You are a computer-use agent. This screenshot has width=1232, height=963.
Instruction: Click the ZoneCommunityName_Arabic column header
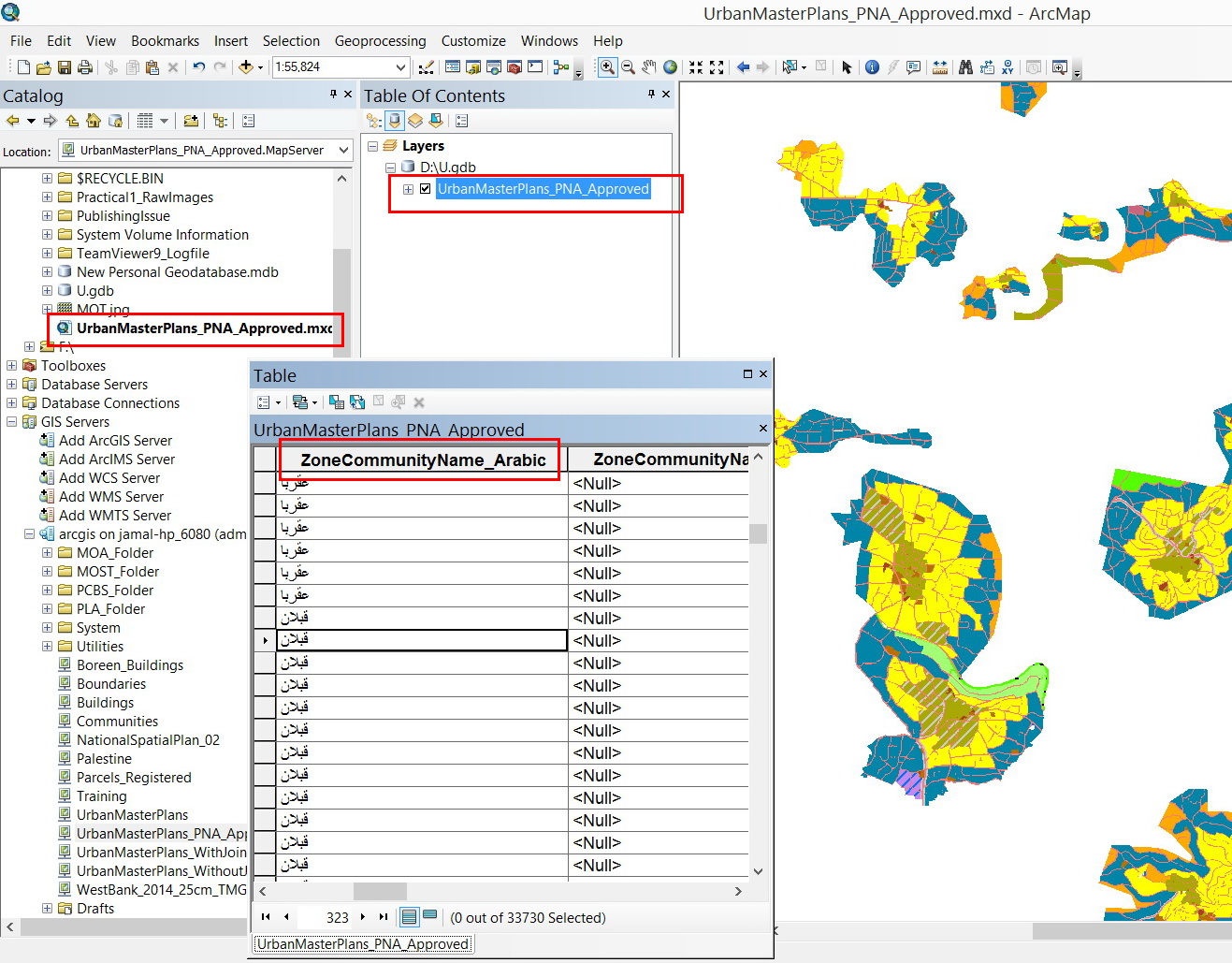423,460
